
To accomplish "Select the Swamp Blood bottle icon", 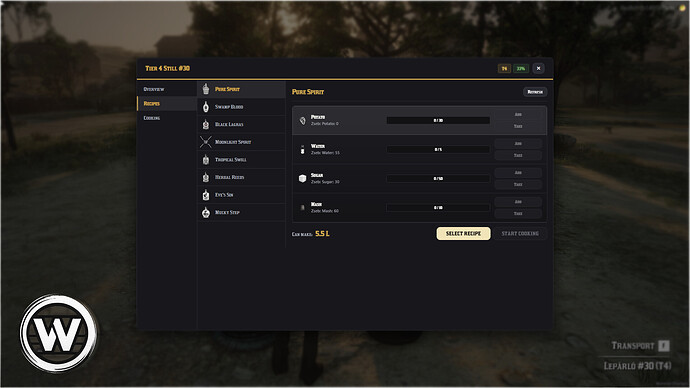I will coord(206,106).
